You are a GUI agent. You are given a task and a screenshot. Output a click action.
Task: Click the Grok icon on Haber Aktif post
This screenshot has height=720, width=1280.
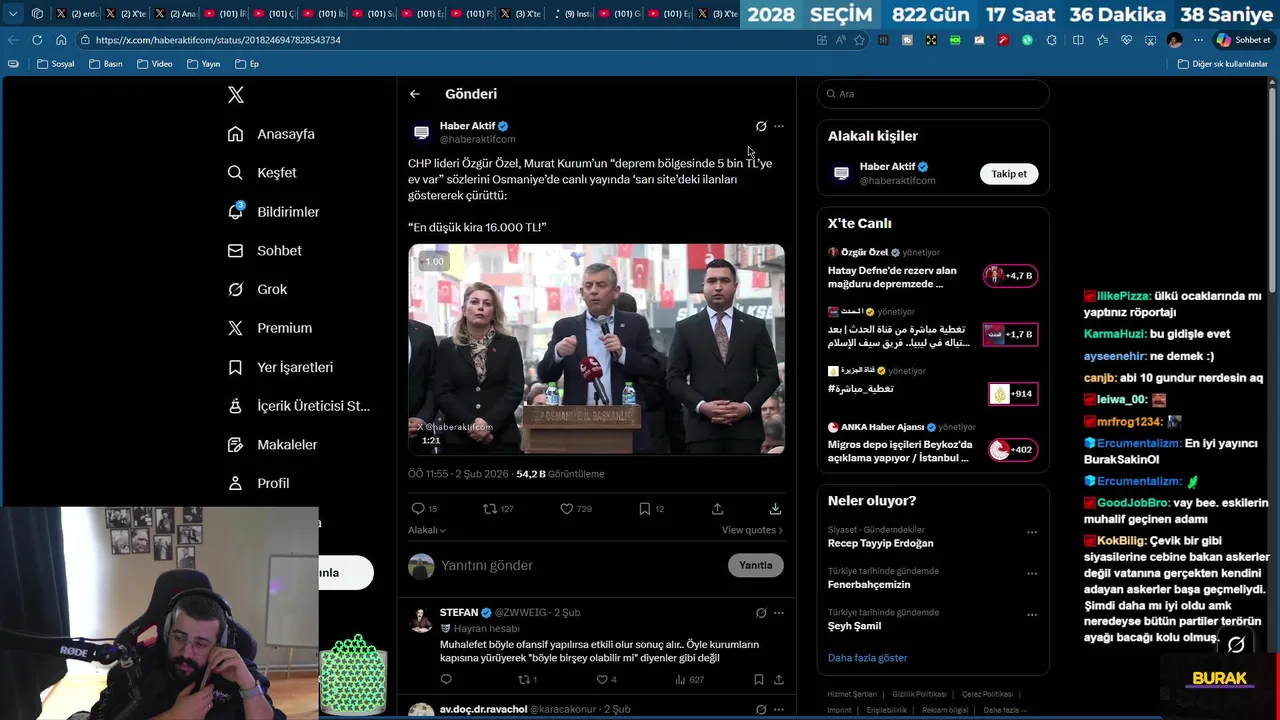(x=761, y=126)
